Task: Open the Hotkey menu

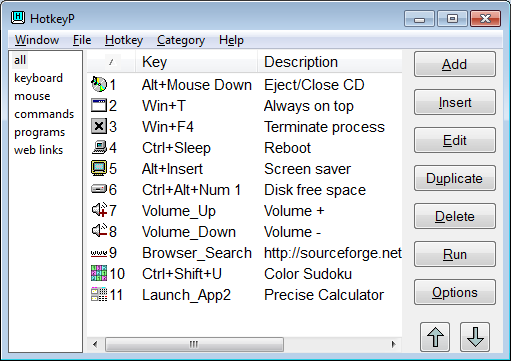Action: click(124, 40)
